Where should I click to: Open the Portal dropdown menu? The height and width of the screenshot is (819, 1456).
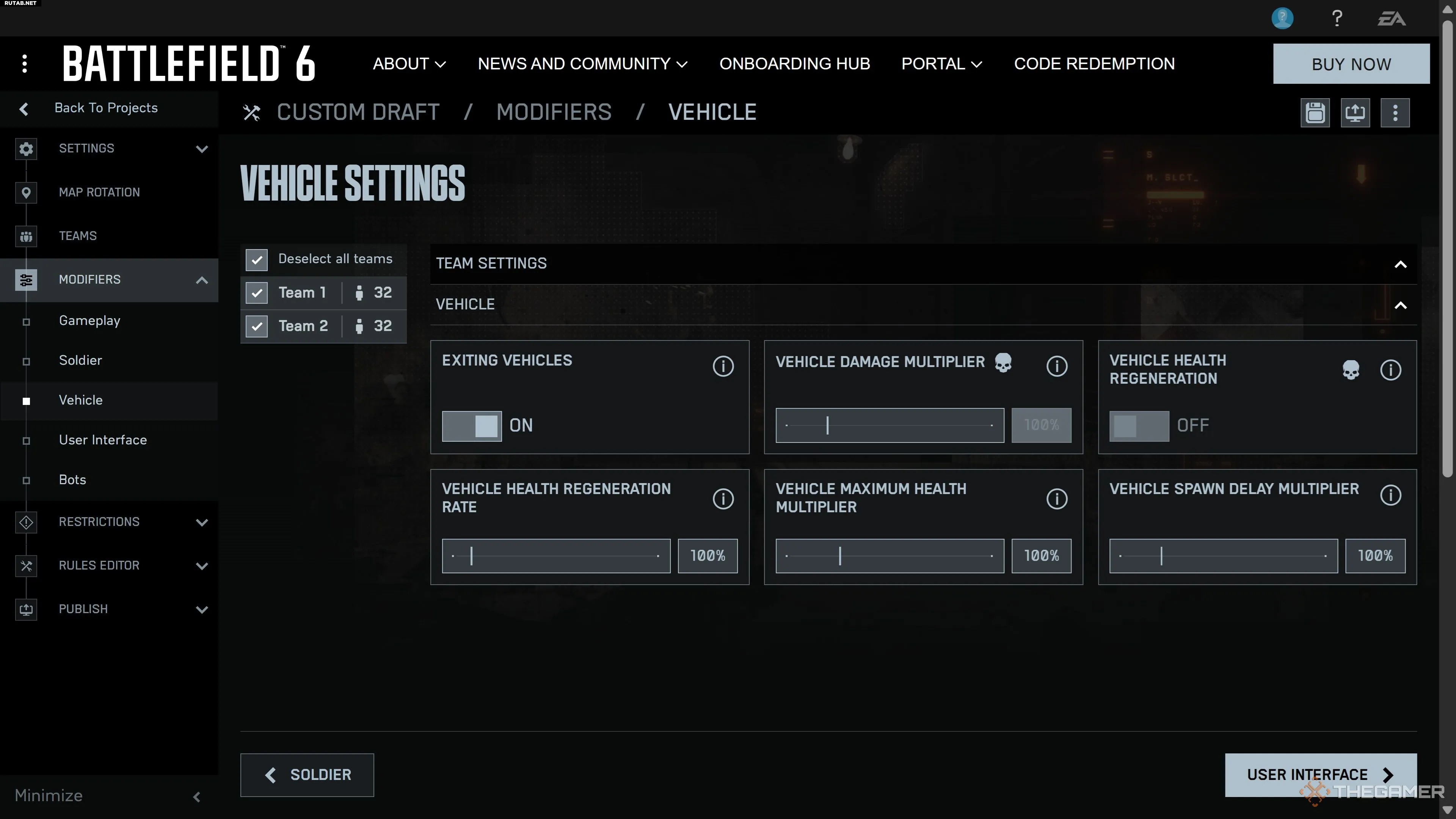pos(941,64)
